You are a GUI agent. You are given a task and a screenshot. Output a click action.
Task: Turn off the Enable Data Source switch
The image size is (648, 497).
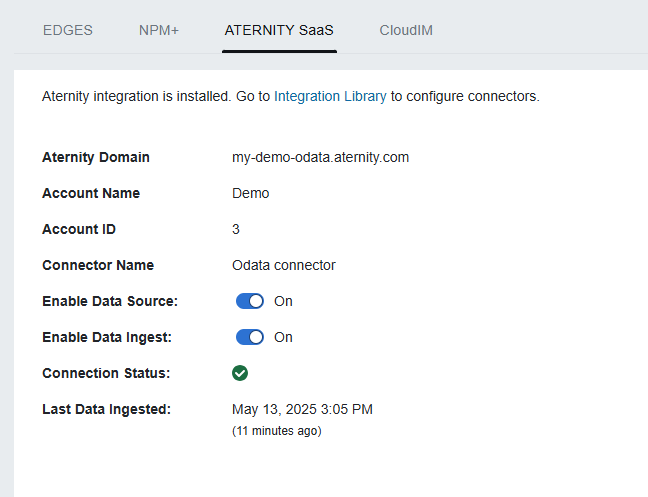(x=249, y=301)
